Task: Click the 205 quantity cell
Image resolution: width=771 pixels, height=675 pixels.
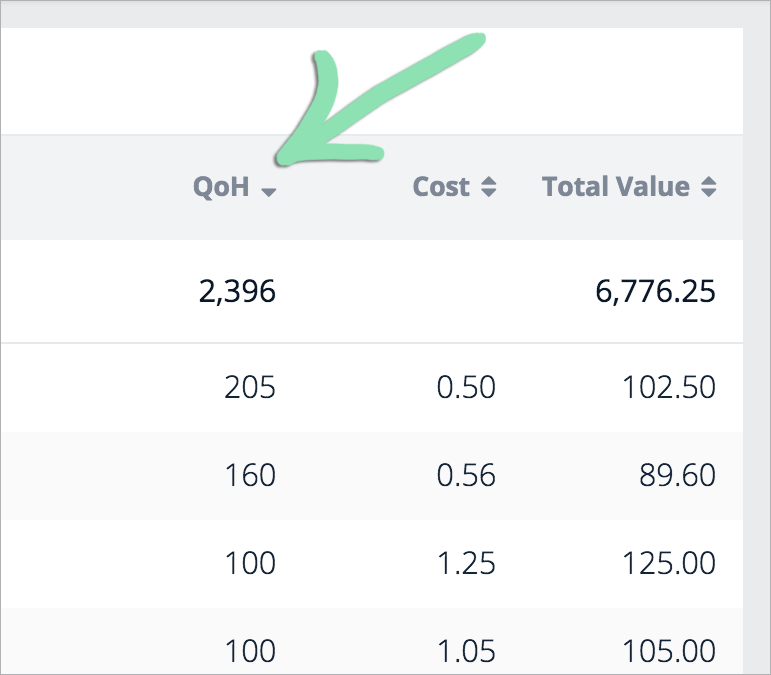Action: 250,387
